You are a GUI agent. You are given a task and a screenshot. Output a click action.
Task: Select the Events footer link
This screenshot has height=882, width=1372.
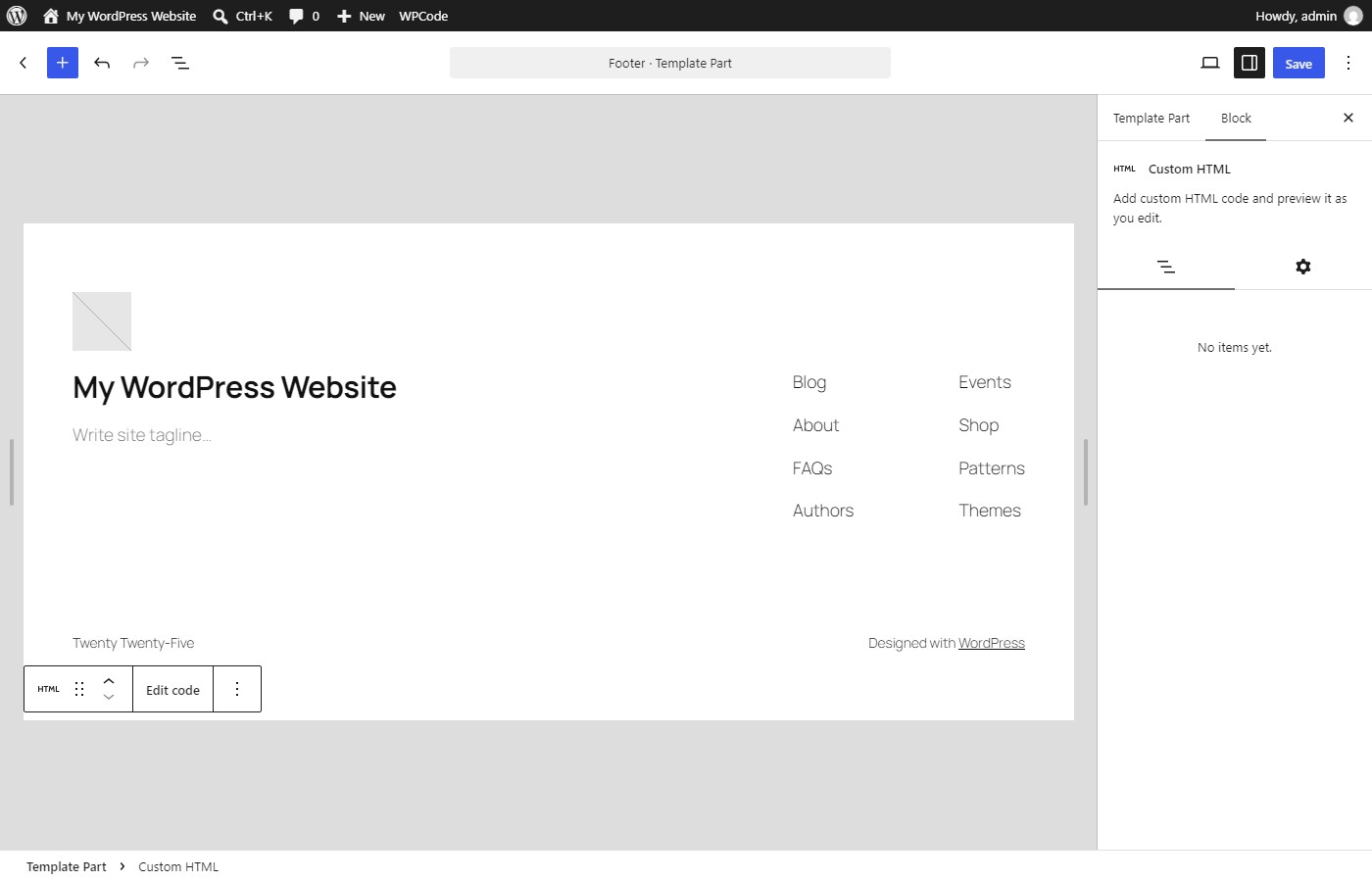point(985,382)
